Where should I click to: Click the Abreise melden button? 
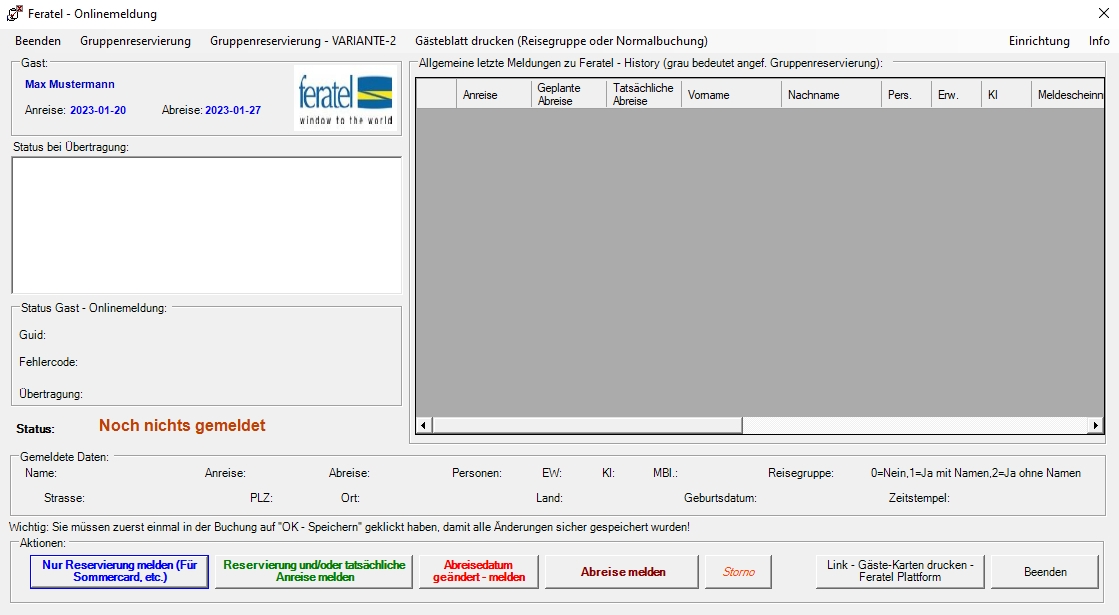tap(622, 571)
